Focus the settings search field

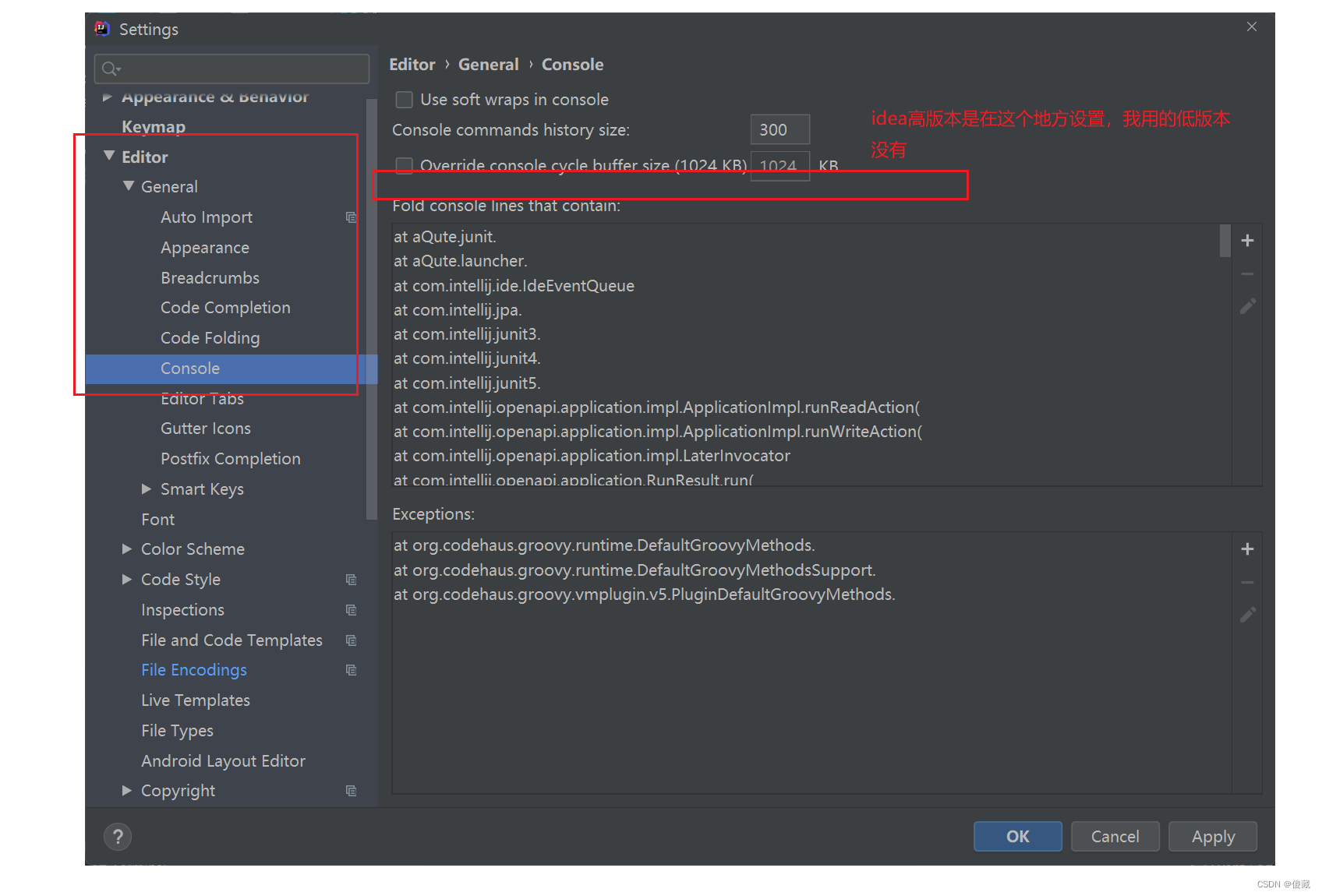pos(232,69)
